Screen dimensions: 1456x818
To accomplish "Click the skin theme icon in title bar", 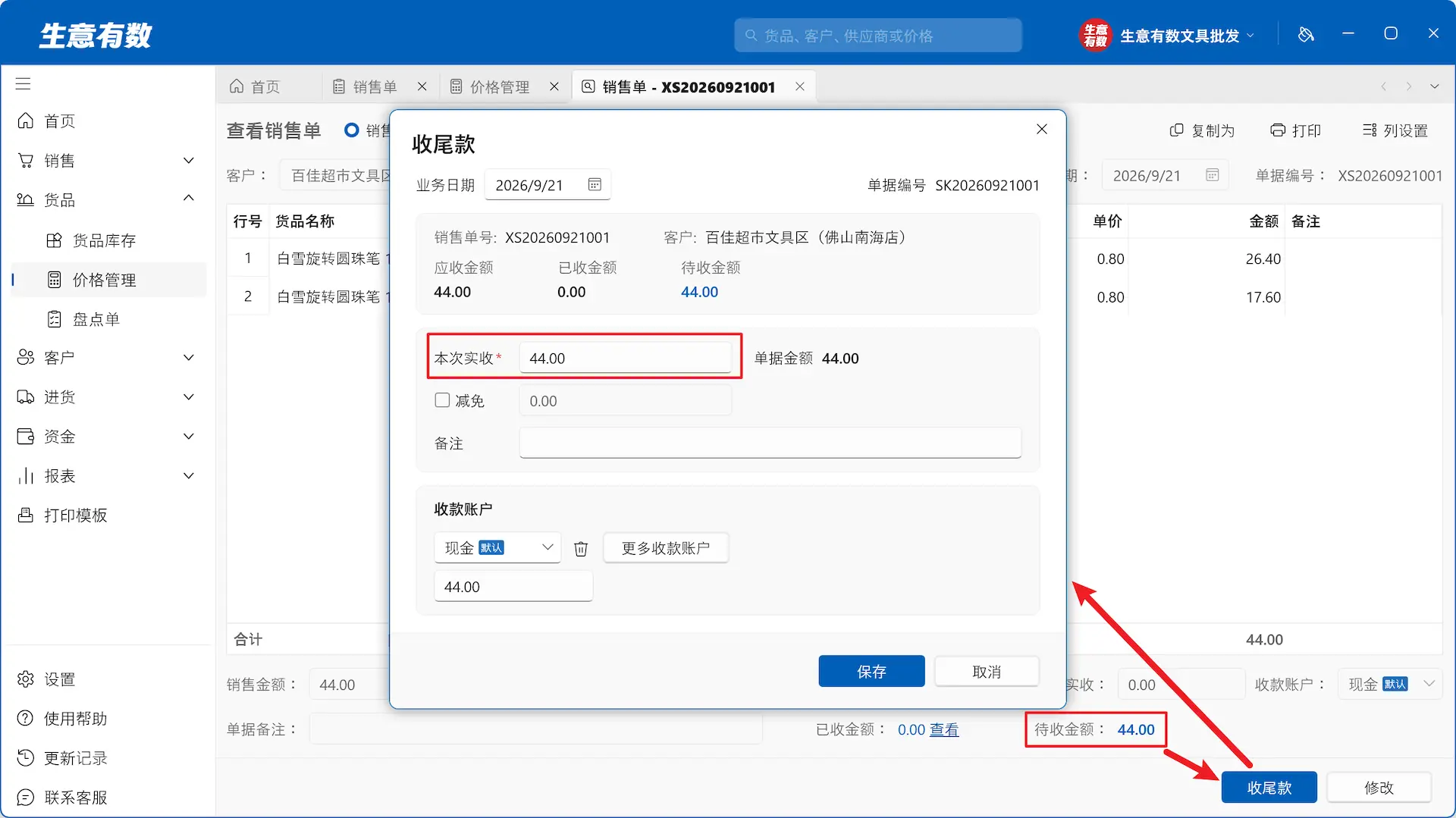I will coord(1306,34).
